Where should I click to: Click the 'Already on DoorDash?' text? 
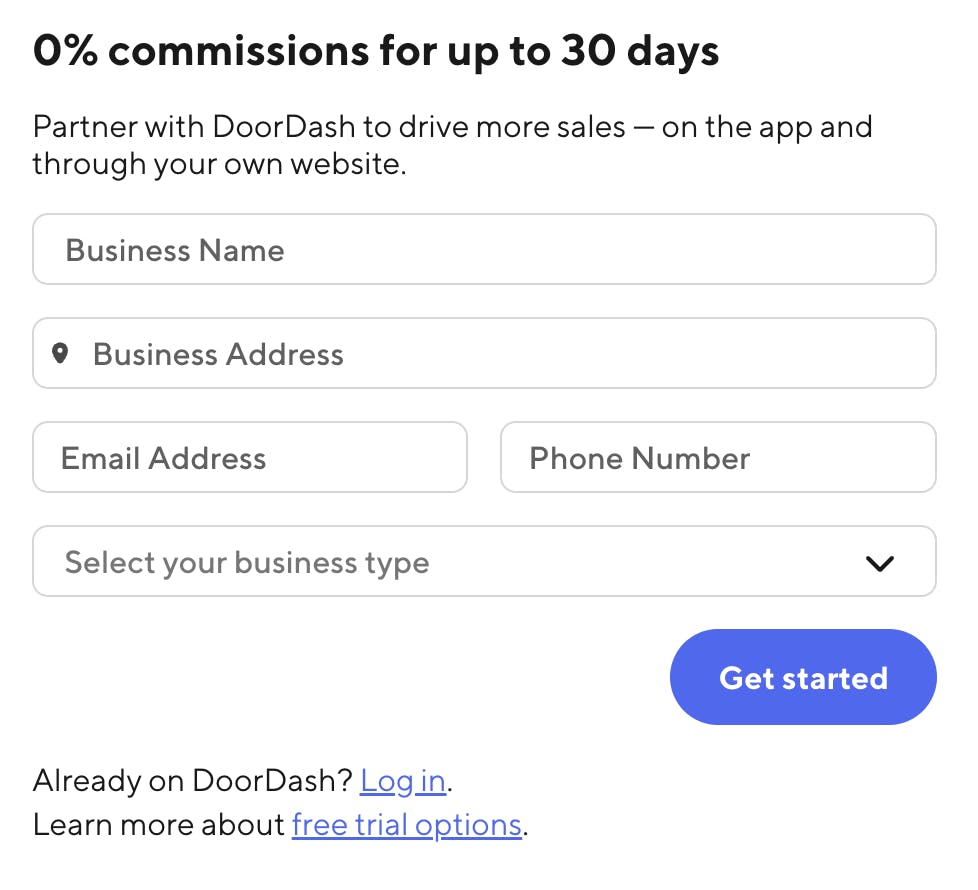[x=193, y=781]
